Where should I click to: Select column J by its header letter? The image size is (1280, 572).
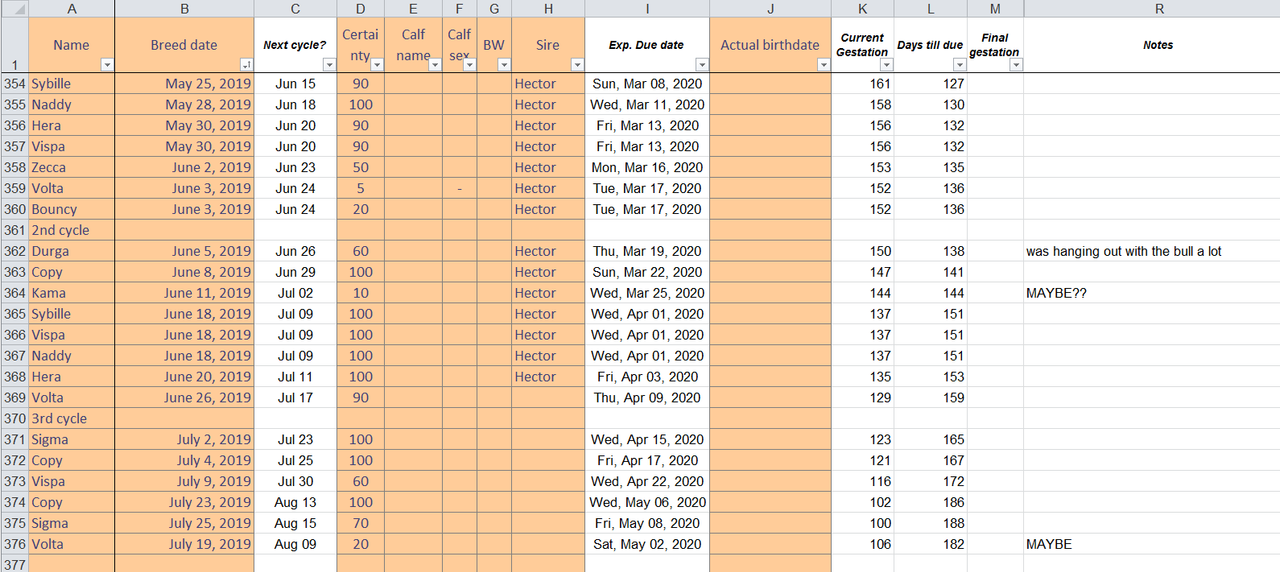tap(770, 9)
